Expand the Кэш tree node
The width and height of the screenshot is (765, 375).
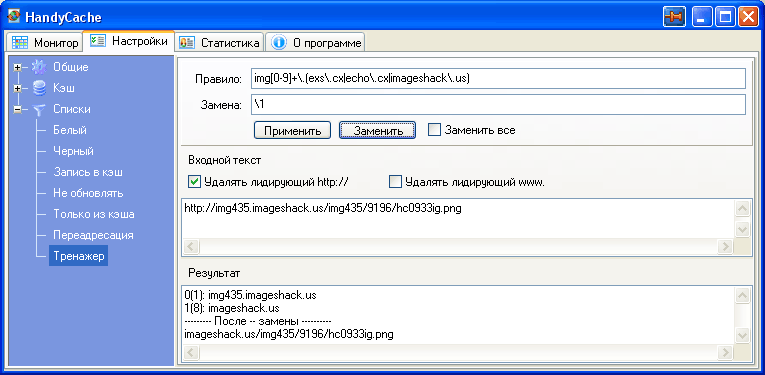pyautogui.click(x=18, y=88)
